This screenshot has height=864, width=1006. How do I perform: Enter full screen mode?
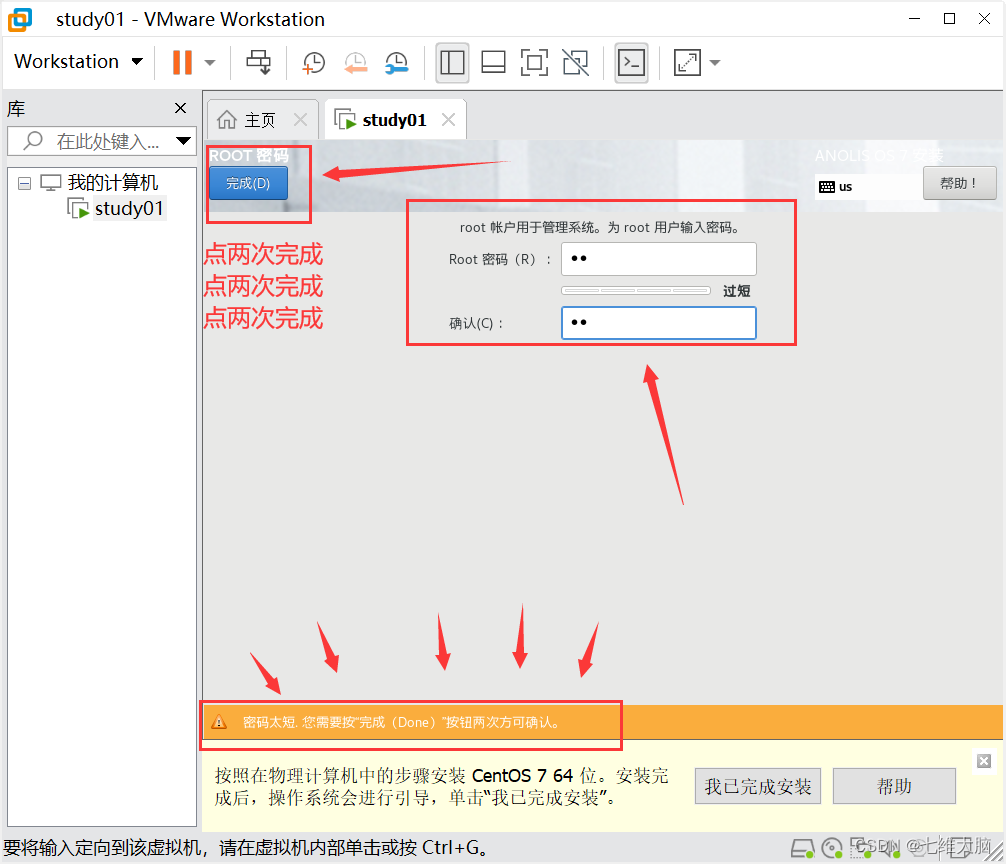534,62
